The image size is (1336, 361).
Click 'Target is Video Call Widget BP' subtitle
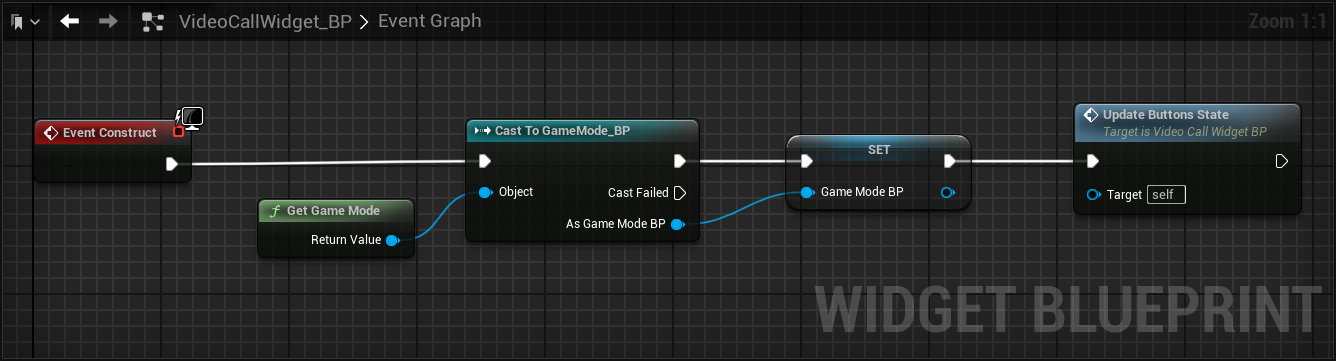coord(1185,132)
